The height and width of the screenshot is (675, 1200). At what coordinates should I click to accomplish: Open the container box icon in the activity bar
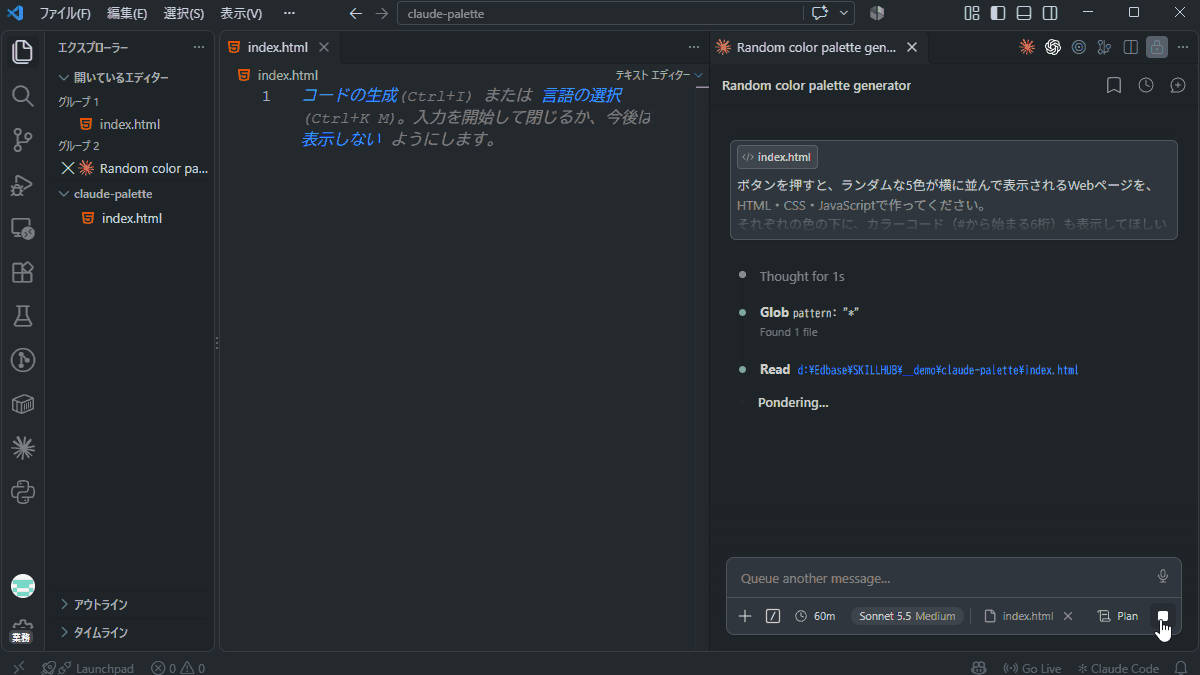22,404
